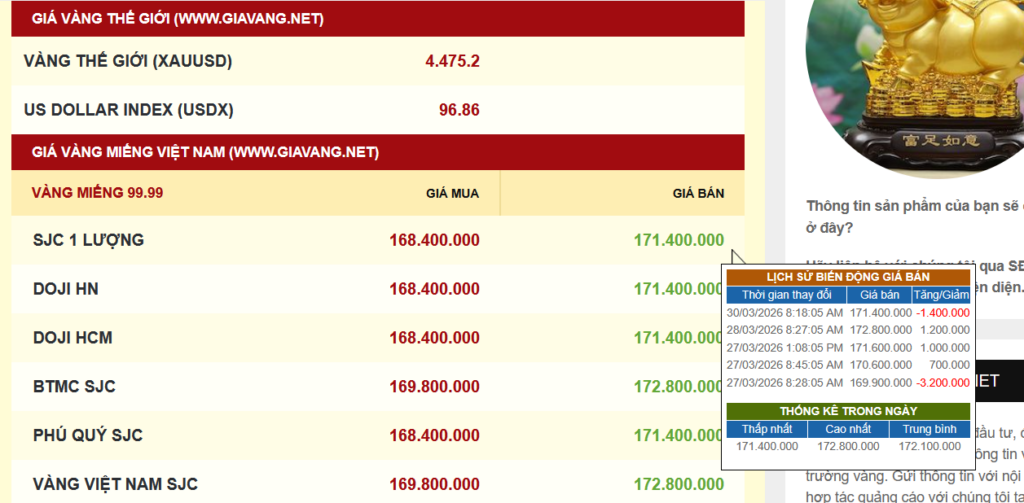1024x503 pixels.
Task: Click the BTMC SJC gold entry
Action: 76,387
